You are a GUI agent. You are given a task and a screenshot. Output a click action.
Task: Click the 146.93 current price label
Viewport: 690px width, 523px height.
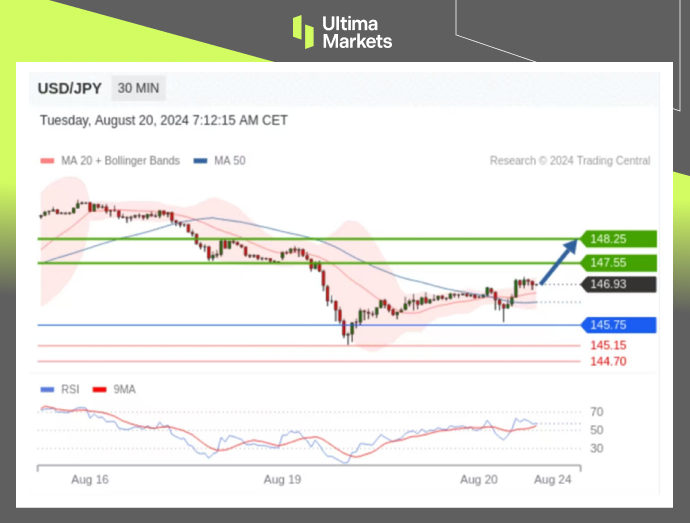point(619,285)
